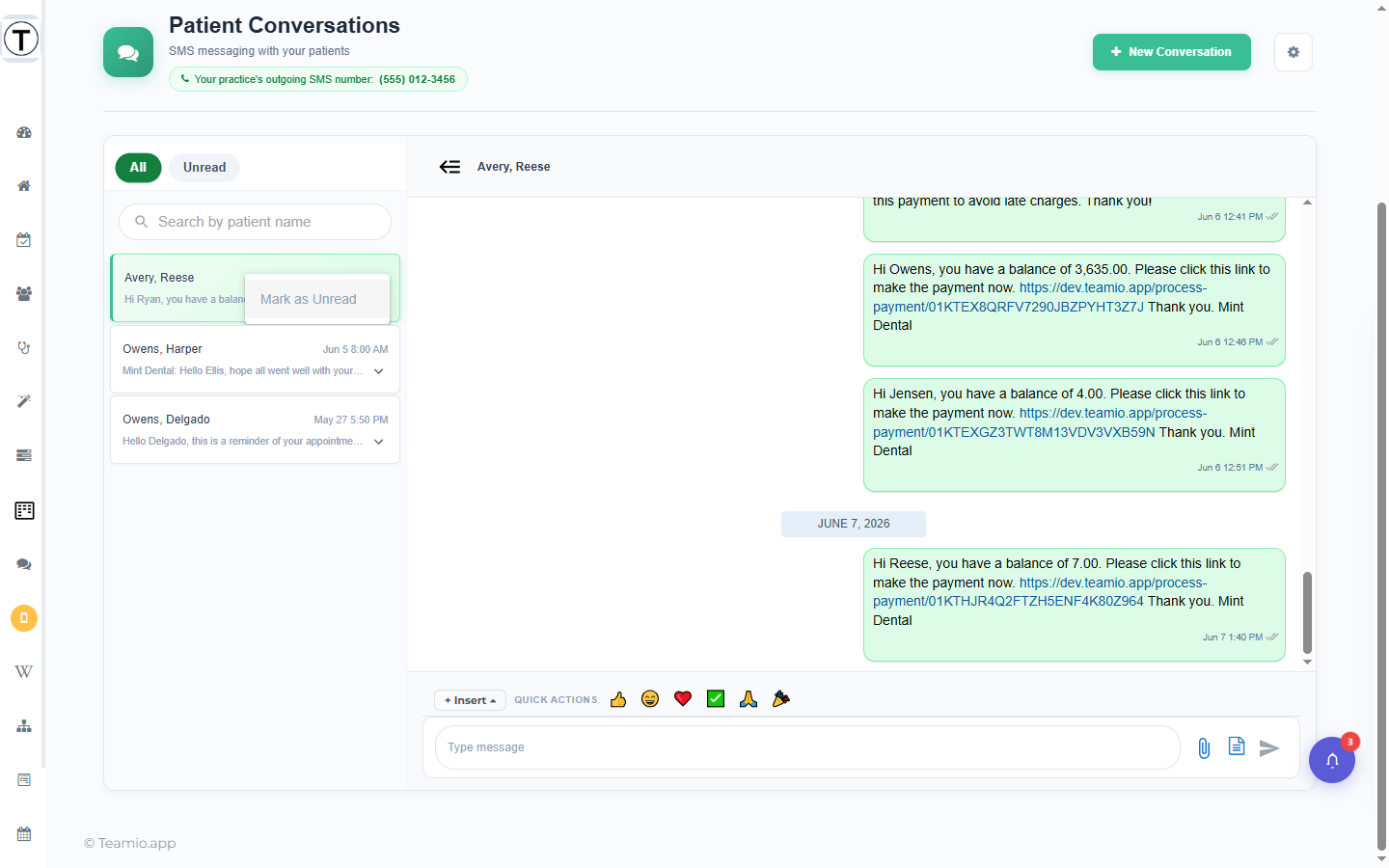Start a New Conversation
The width and height of the screenshot is (1389, 868).
[x=1172, y=52]
